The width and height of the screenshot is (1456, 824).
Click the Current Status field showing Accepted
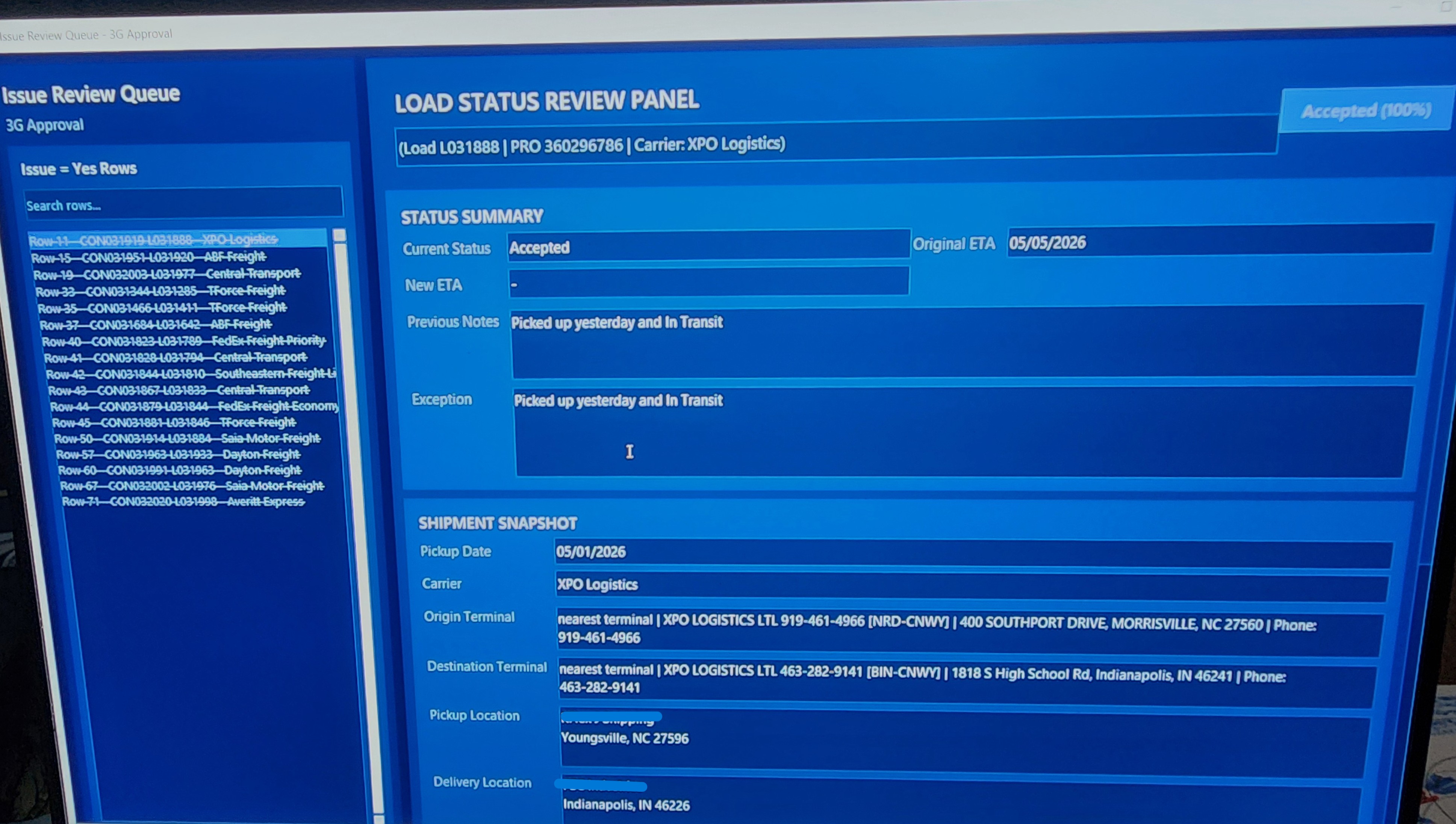708,246
